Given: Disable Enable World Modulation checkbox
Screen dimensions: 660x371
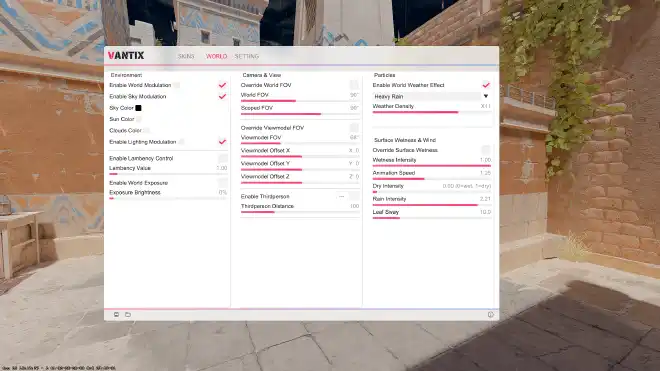Looking at the screenshot, I should pyautogui.click(x=222, y=85).
